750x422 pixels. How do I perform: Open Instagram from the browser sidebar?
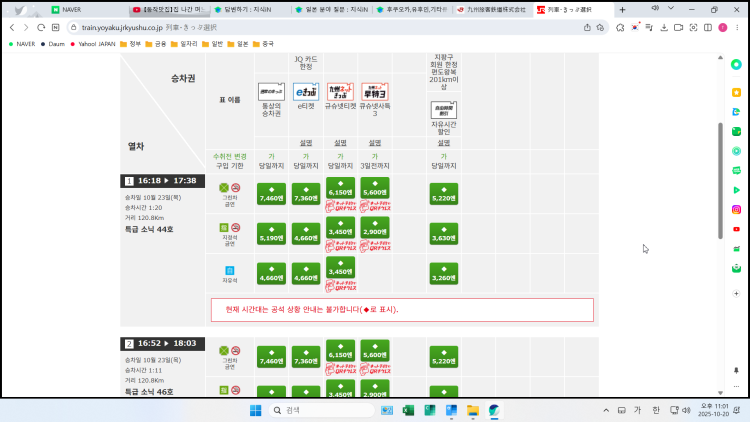click(x=737, y=209)
